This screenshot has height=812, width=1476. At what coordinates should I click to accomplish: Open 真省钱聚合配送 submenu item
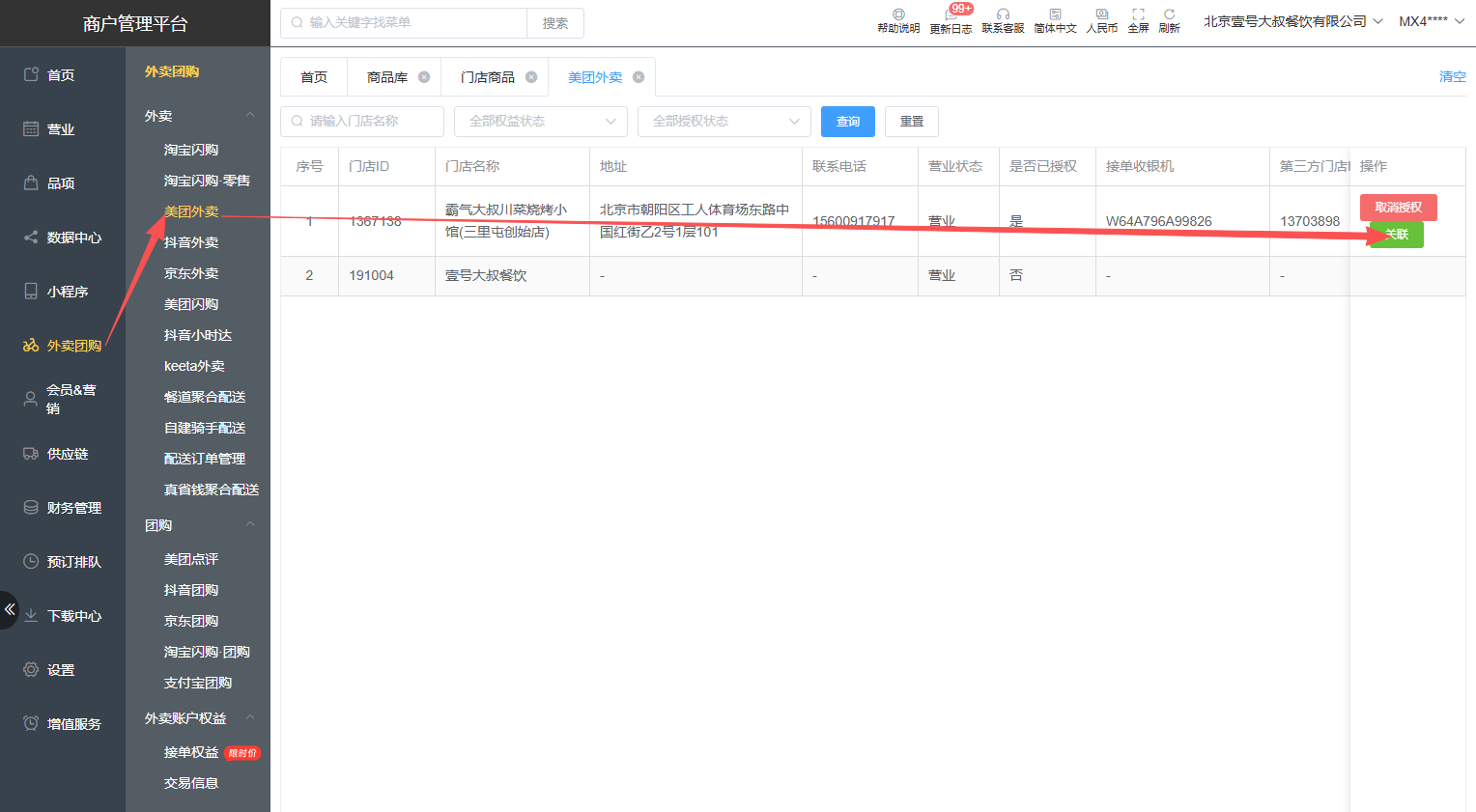click(x=212, y=490)
